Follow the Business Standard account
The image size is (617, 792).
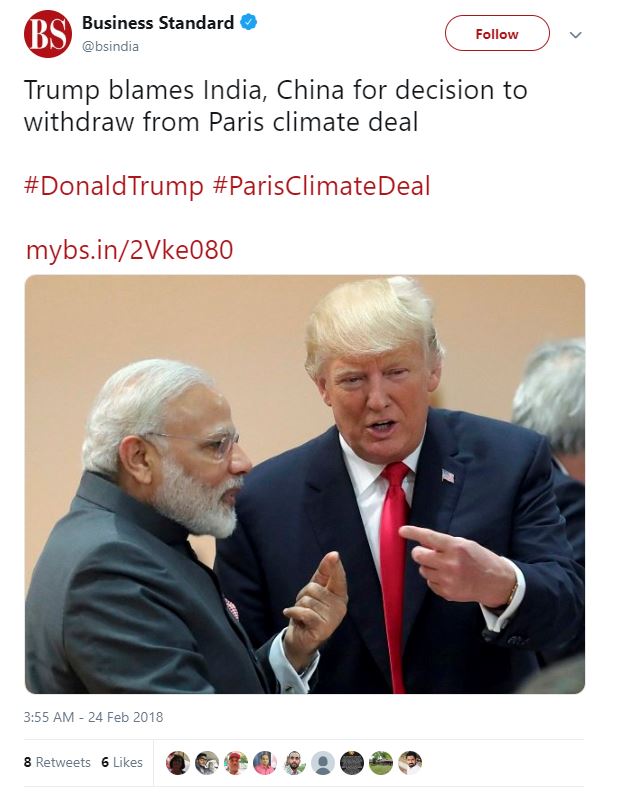click(x=497, y=34)
